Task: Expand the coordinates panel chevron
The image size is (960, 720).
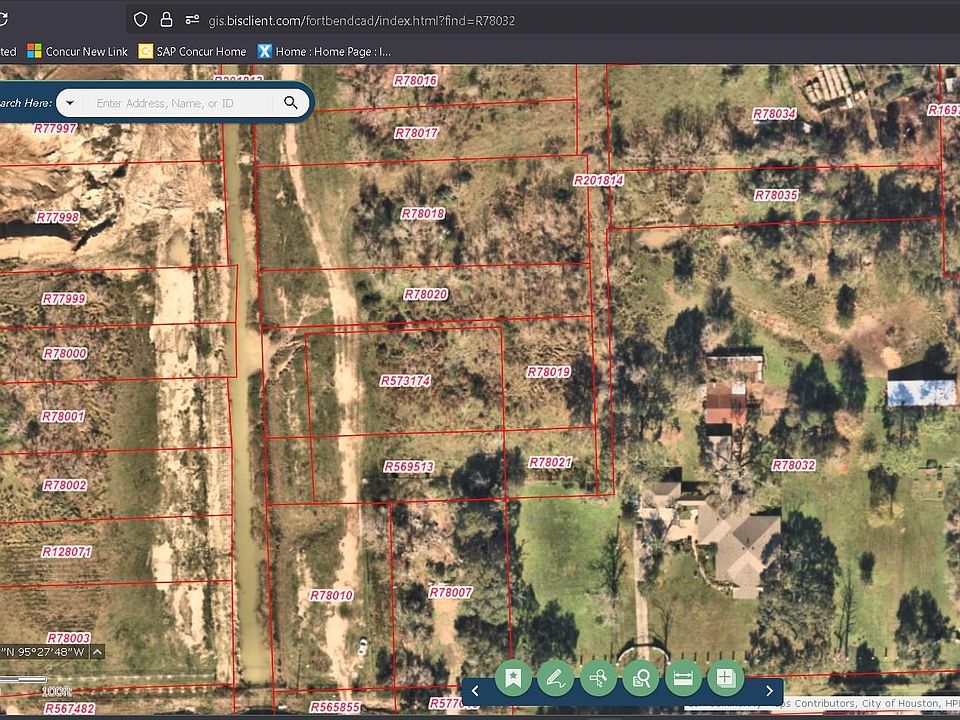Action: point(97,652)
